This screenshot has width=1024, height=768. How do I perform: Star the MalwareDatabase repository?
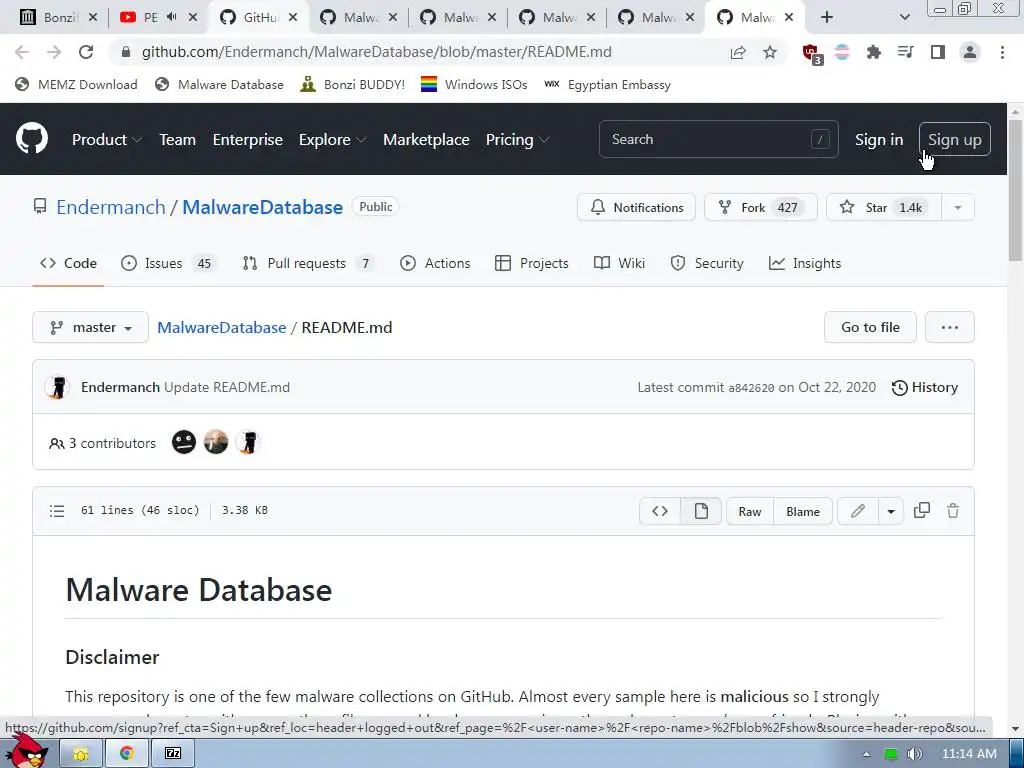(x=884, y=208)
